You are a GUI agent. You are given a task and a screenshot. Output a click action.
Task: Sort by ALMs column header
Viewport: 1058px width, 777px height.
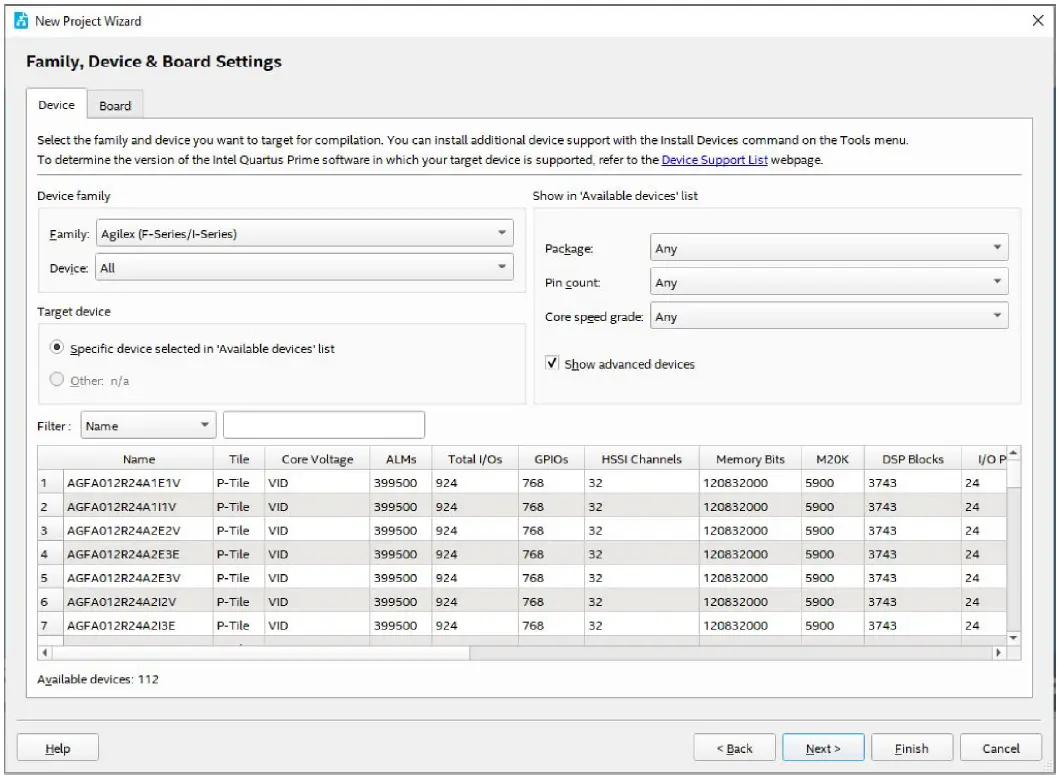click(x=395, y=459)
